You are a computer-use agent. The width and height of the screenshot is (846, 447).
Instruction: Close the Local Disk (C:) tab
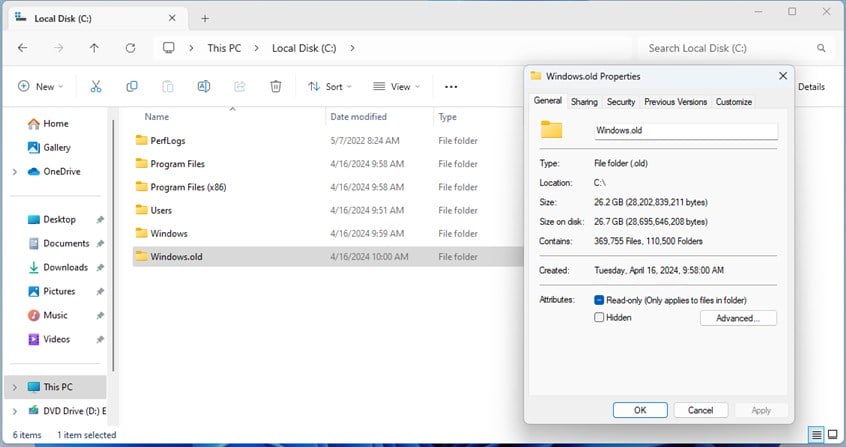click(x=172, y=18)
